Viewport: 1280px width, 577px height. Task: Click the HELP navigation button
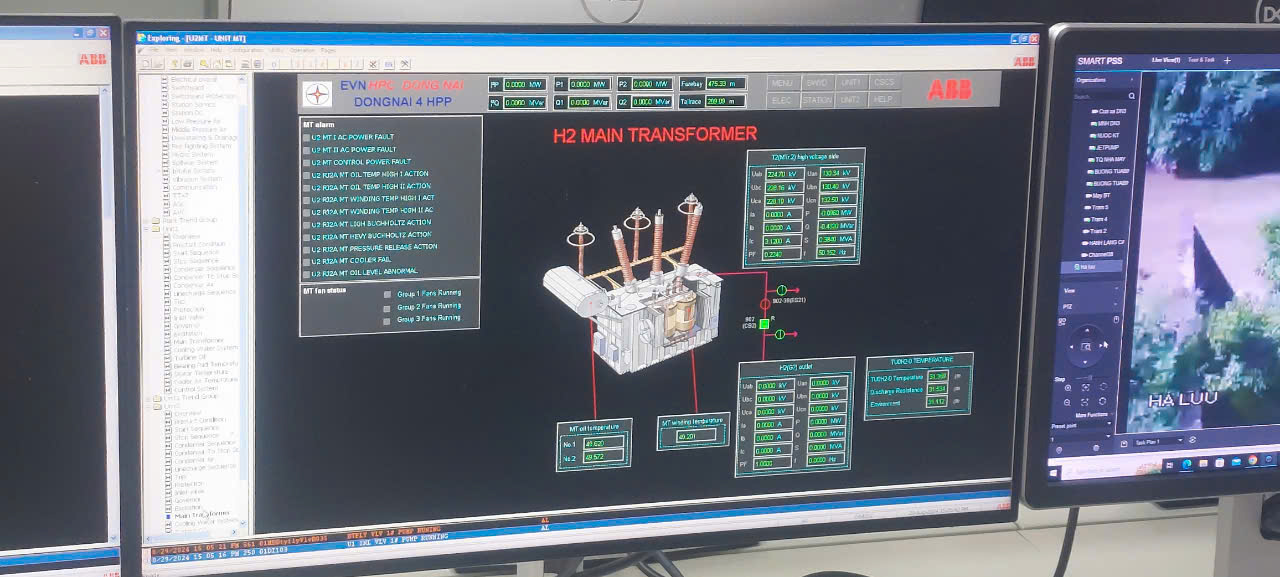coord(883,100)
